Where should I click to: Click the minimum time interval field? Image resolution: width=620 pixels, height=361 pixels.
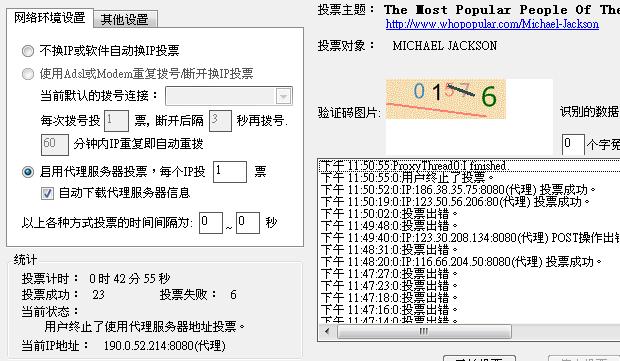coord(211,223)
